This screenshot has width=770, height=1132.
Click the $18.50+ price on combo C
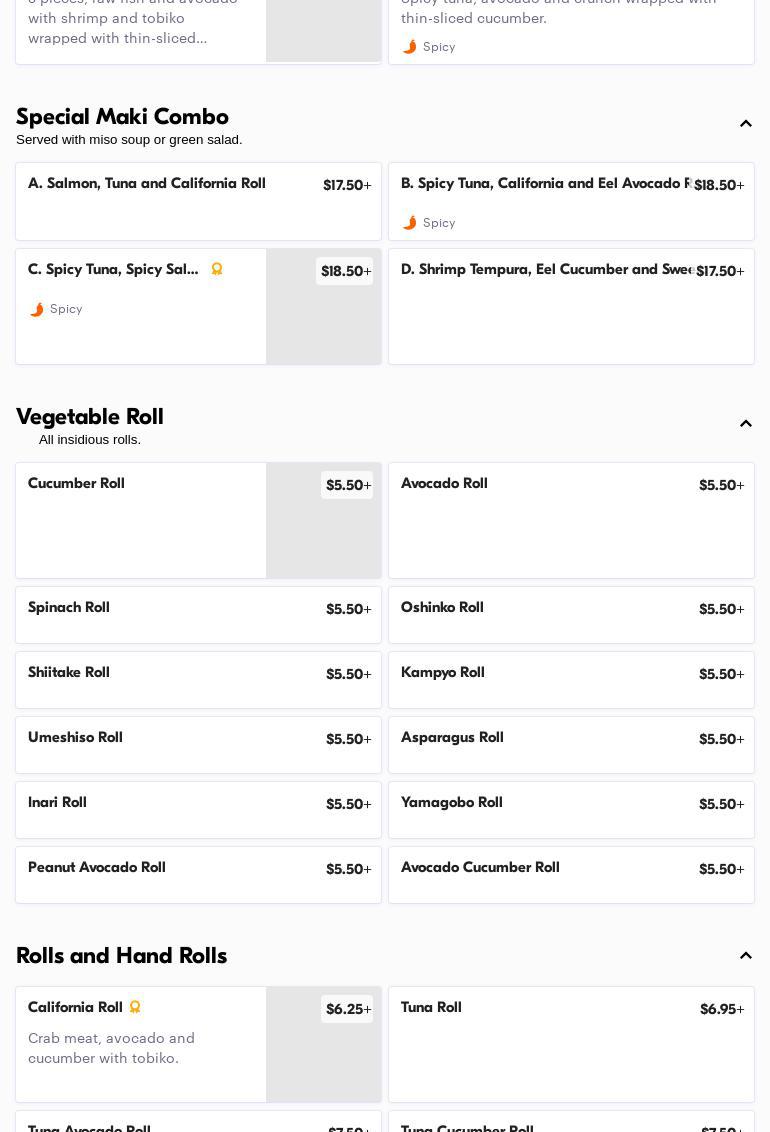tap(345, 272)
